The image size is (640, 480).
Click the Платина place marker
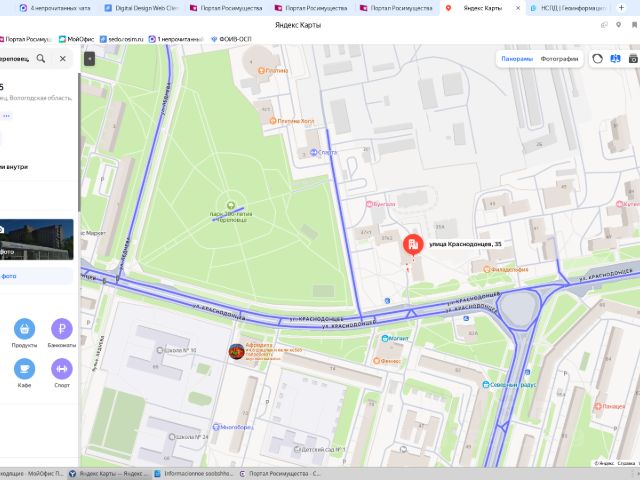262,71
